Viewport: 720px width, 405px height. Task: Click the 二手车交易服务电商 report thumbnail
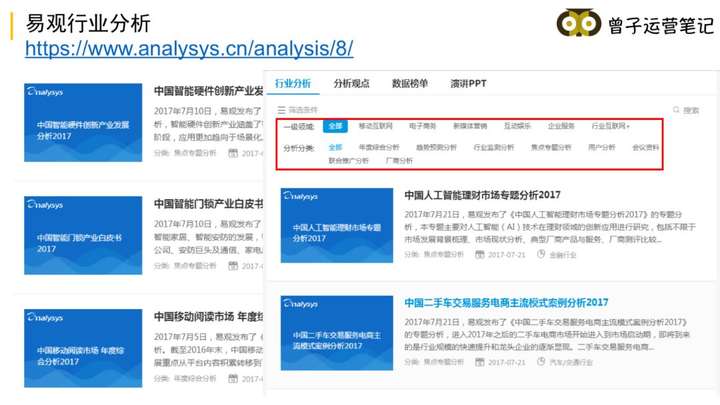pos(337,333)
